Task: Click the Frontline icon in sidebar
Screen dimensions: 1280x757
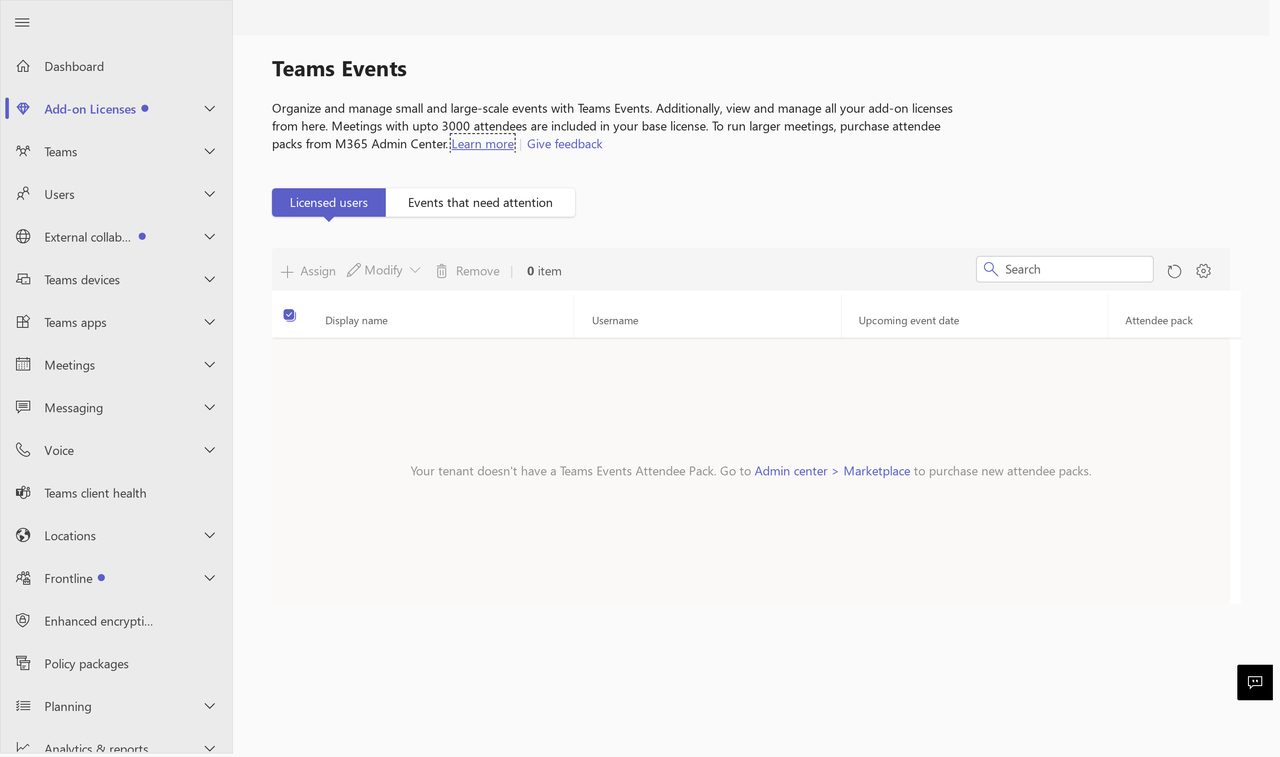Action: [x=23, y=578]
